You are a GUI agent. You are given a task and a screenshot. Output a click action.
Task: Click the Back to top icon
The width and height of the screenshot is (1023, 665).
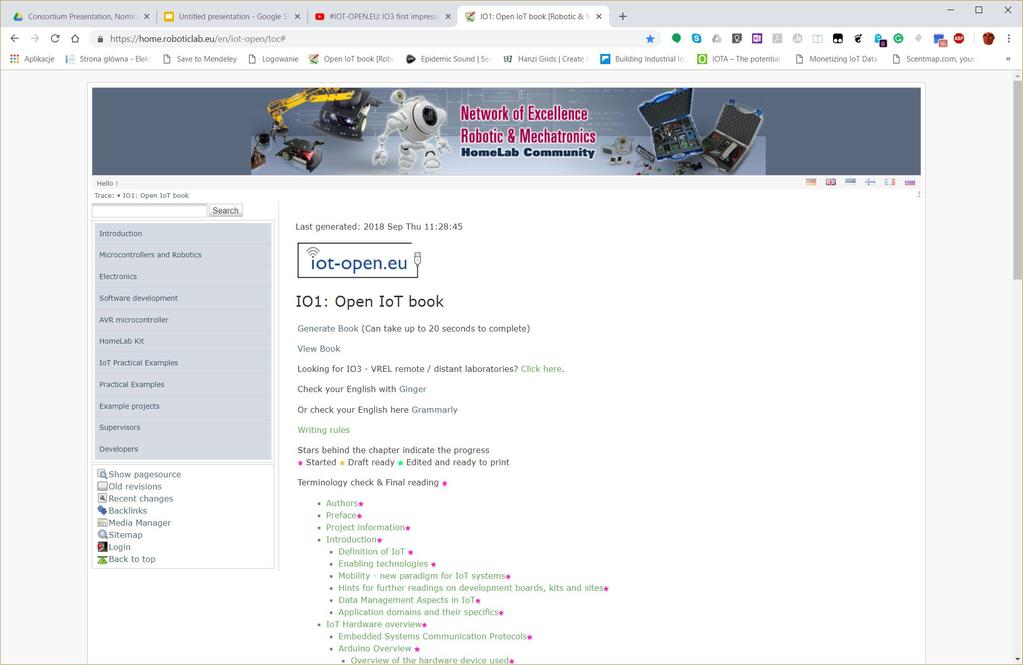click(x=102, y=559)
